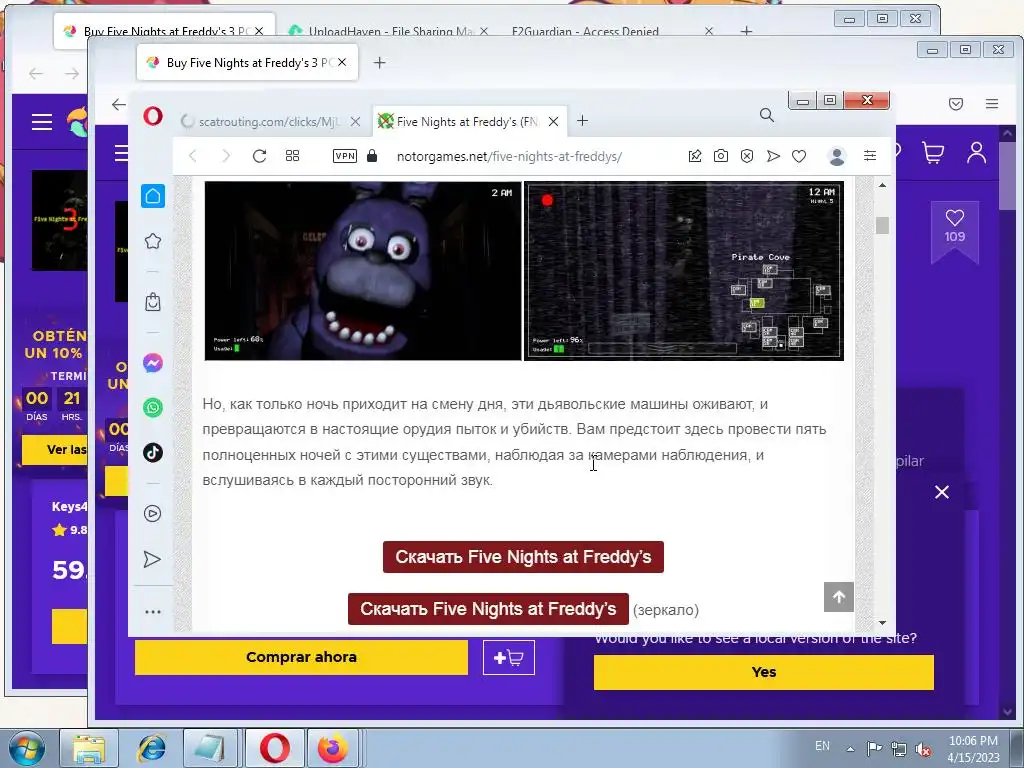1024x768 pixels.
Task: Click the mirror (зеркало) download button
Action: [x=488, y=609]
